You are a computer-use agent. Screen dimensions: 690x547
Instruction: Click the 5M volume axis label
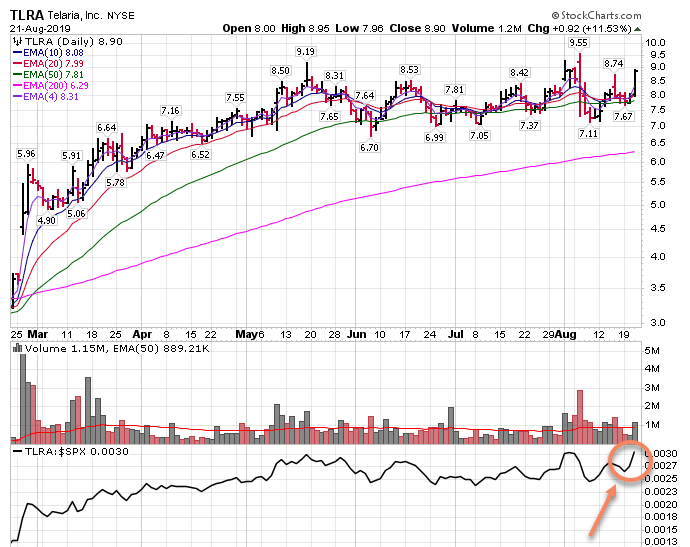click(652, 351)
